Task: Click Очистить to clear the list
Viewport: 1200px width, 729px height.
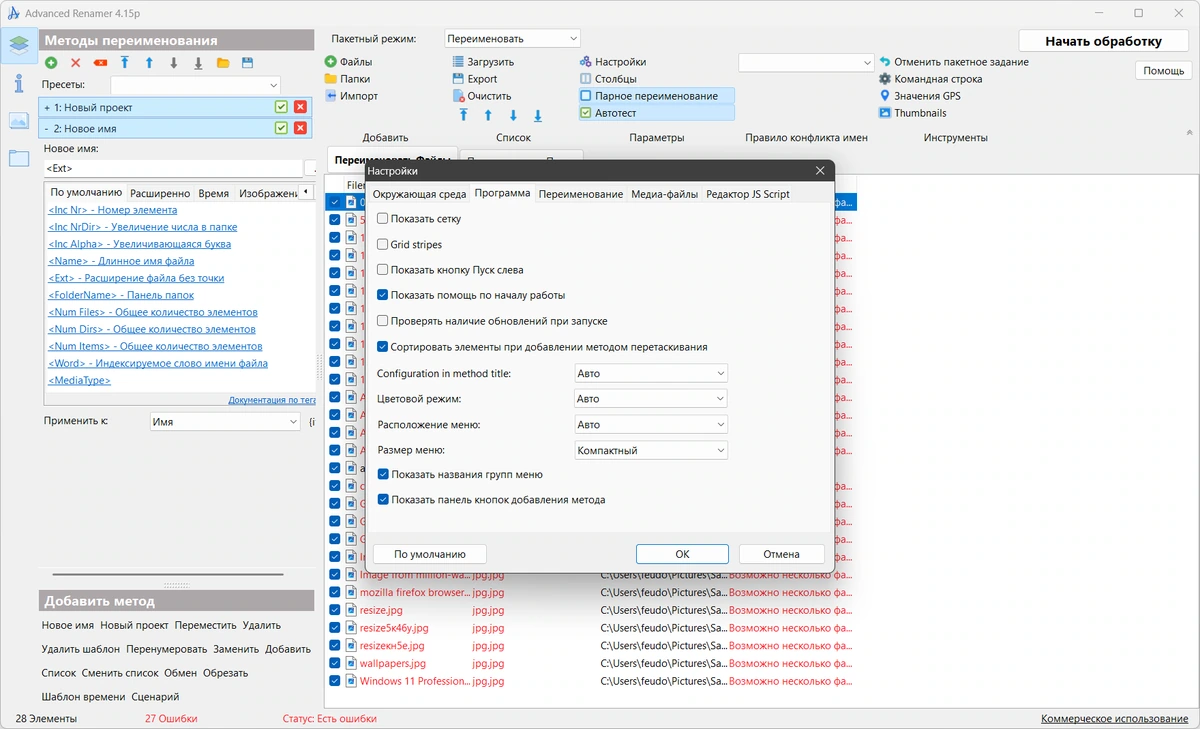Action: point(482,96)
